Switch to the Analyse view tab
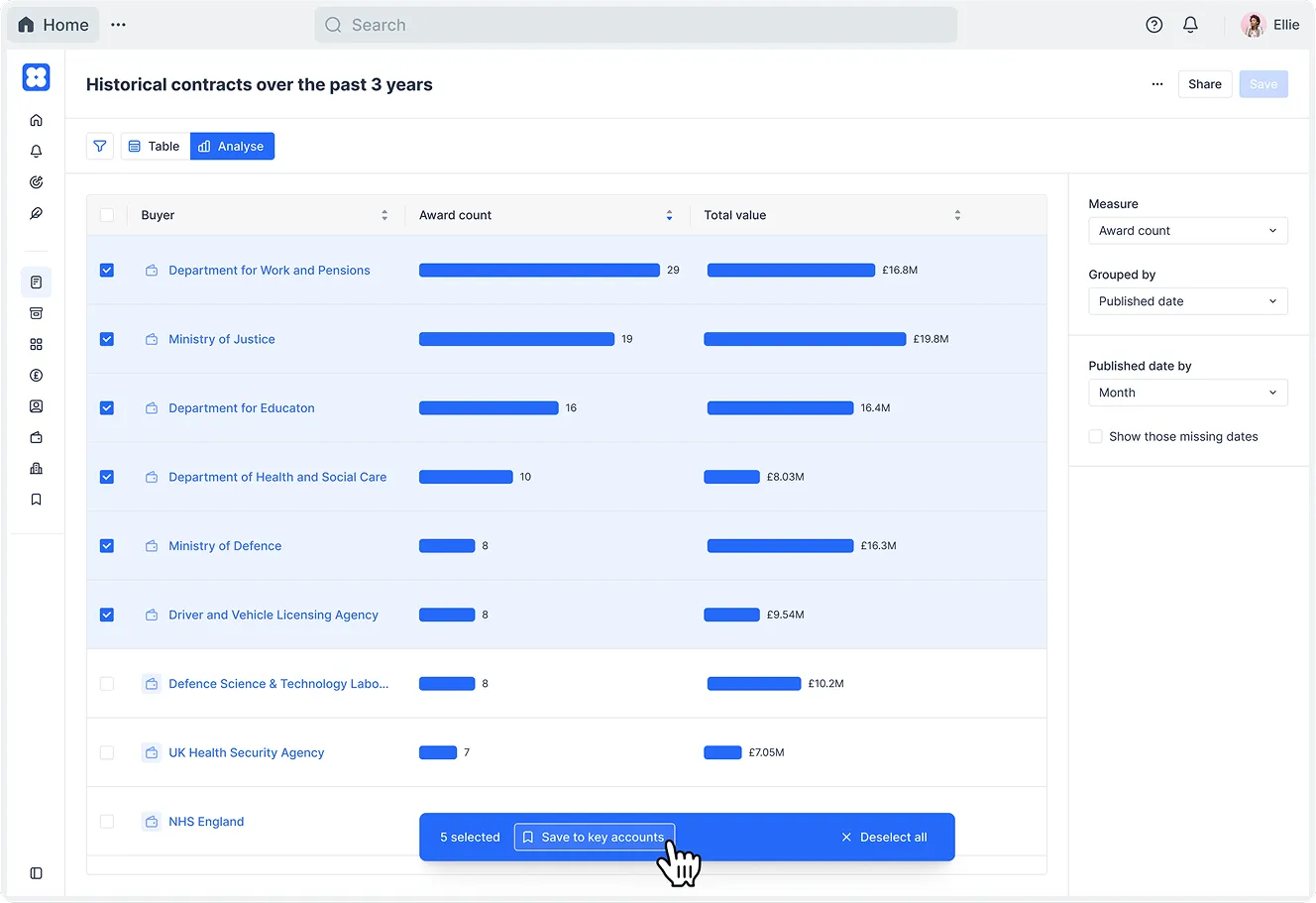This screenshot has height=903, width=1316. (232, 146)
